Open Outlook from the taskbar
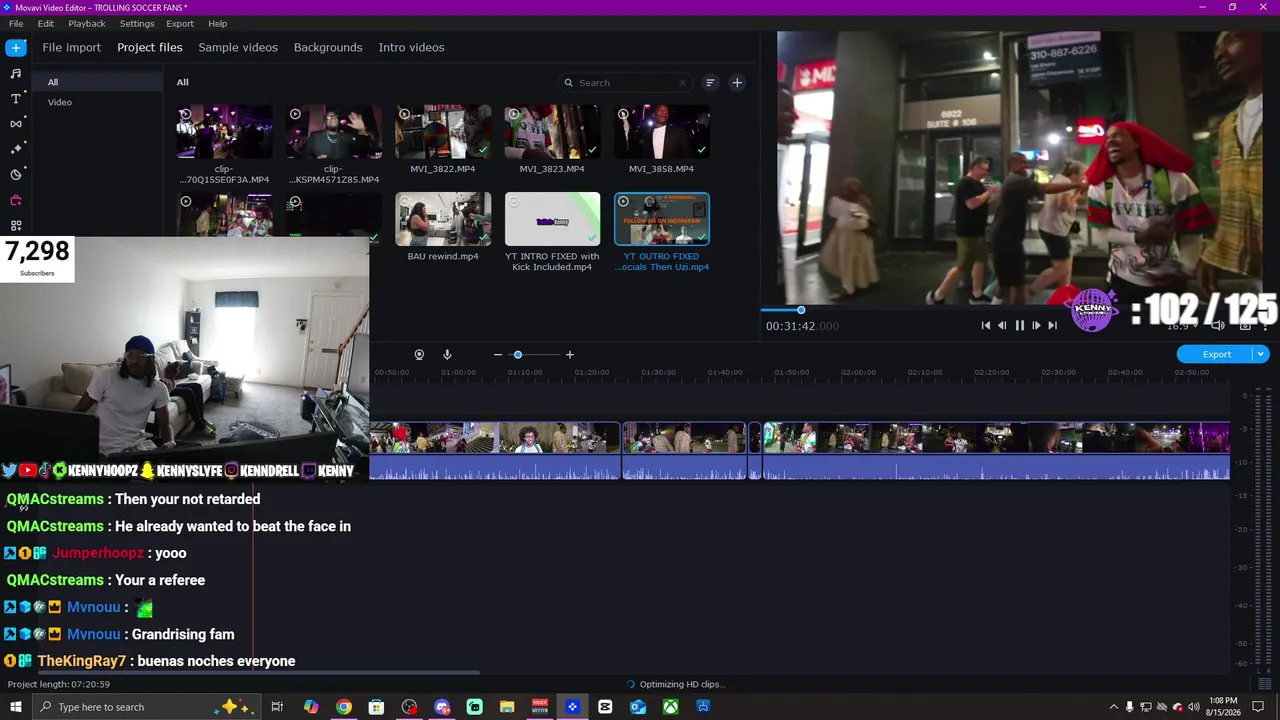Image resolution: width=1280 pixels, height=720 pixels. coord(638,707)
